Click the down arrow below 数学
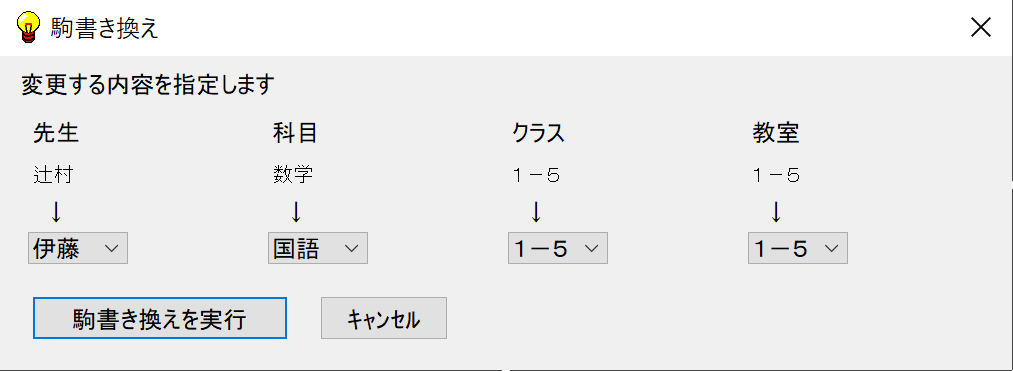The image size is (1013, 371). (296, 211)
